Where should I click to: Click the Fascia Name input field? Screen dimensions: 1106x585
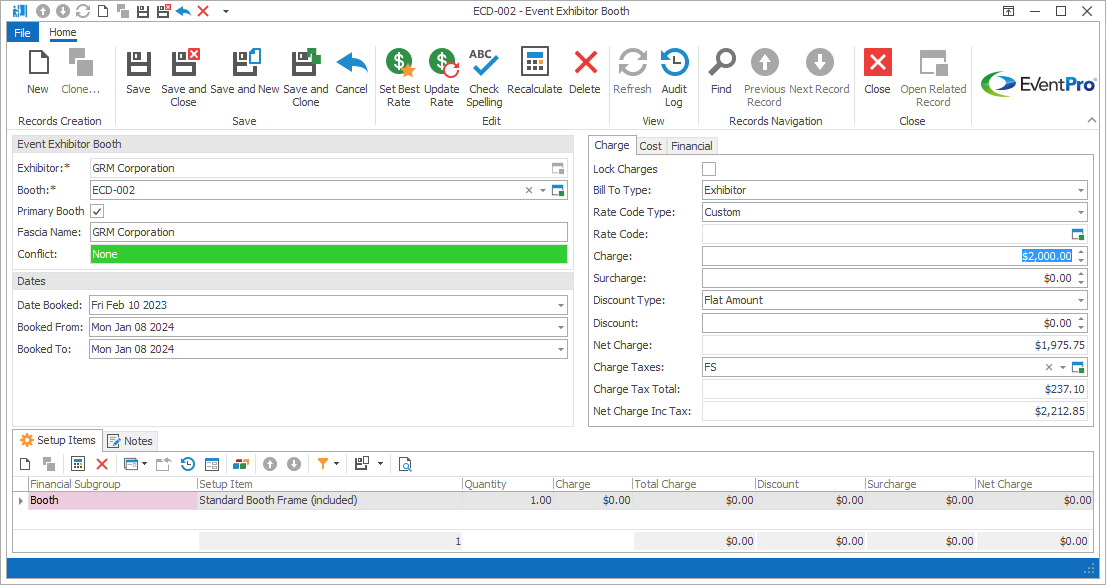(x=329, y=232)
